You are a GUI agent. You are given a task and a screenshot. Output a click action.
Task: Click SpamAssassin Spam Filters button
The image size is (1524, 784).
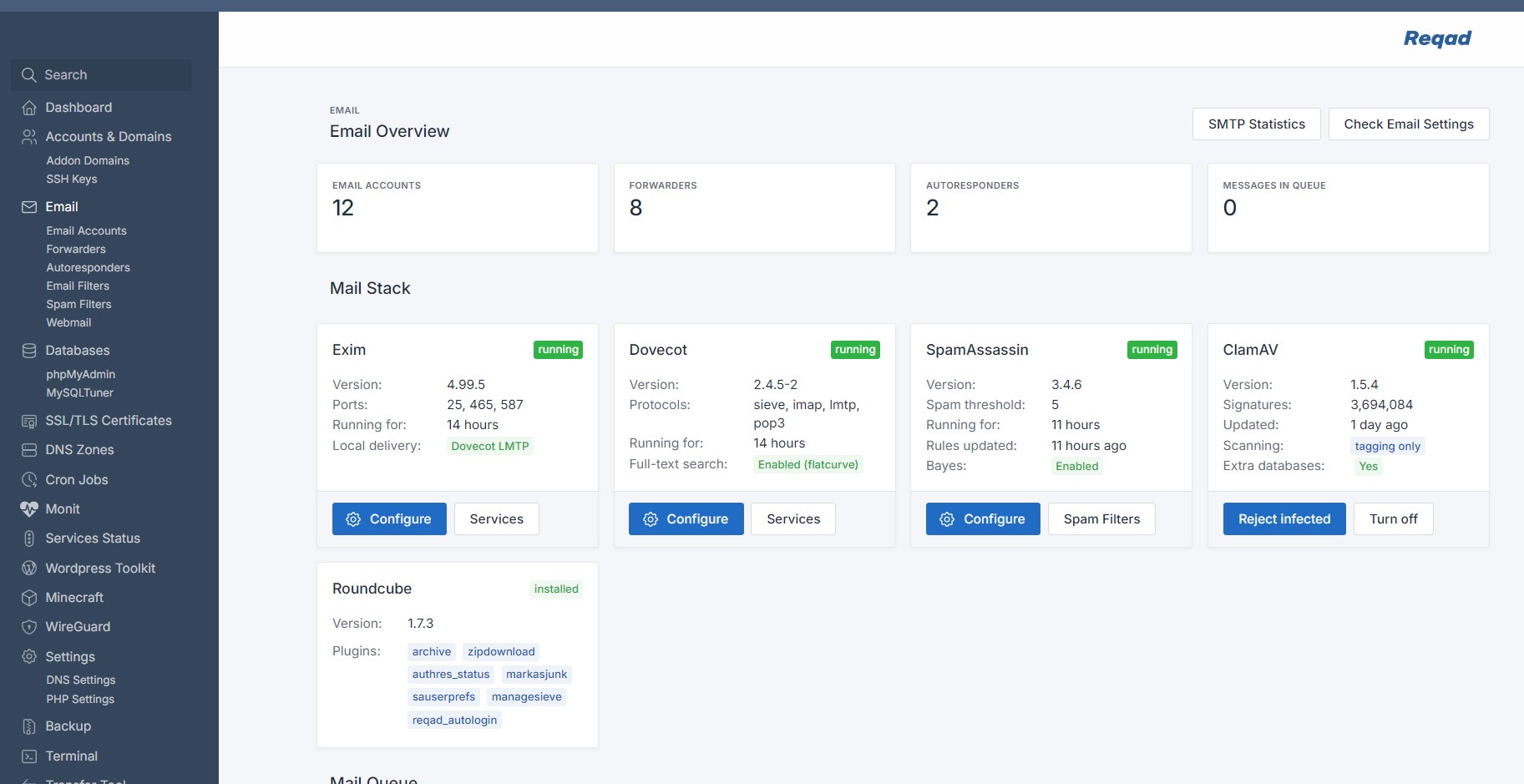(1101, 519)
